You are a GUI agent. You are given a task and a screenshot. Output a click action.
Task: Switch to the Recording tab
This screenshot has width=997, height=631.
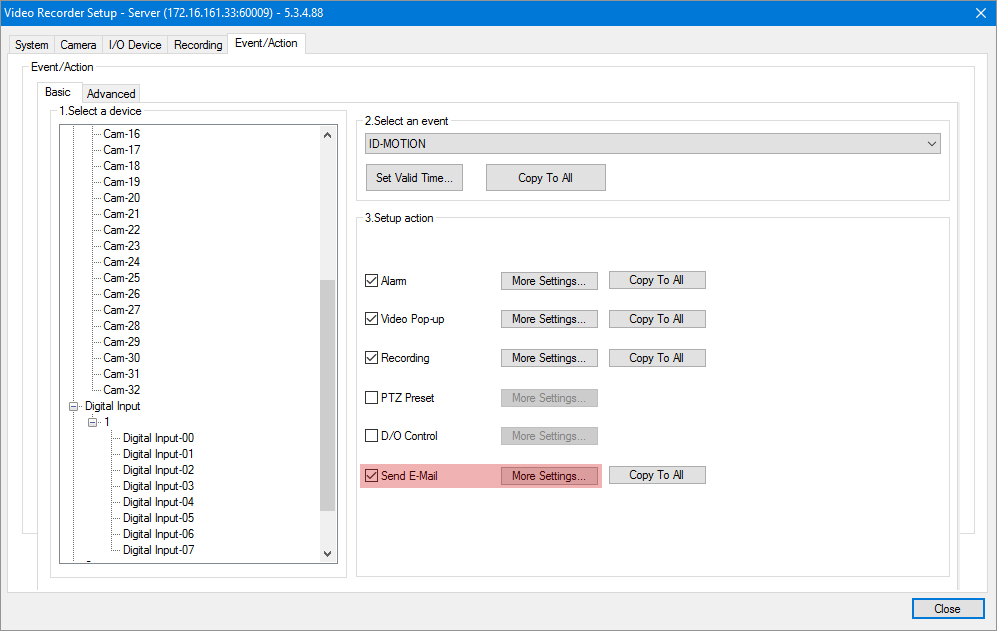pyautogui.click(x=198, y=45)
